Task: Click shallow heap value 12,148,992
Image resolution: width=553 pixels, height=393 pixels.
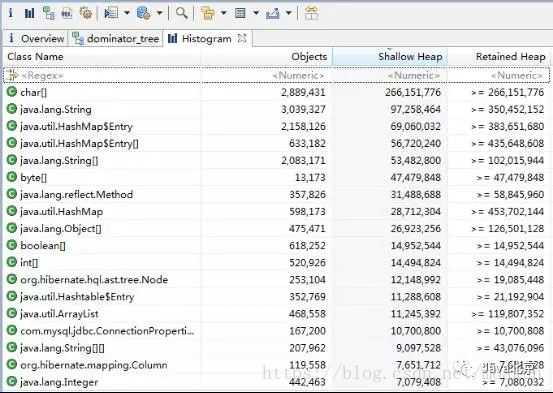Action: coord(415,280)
